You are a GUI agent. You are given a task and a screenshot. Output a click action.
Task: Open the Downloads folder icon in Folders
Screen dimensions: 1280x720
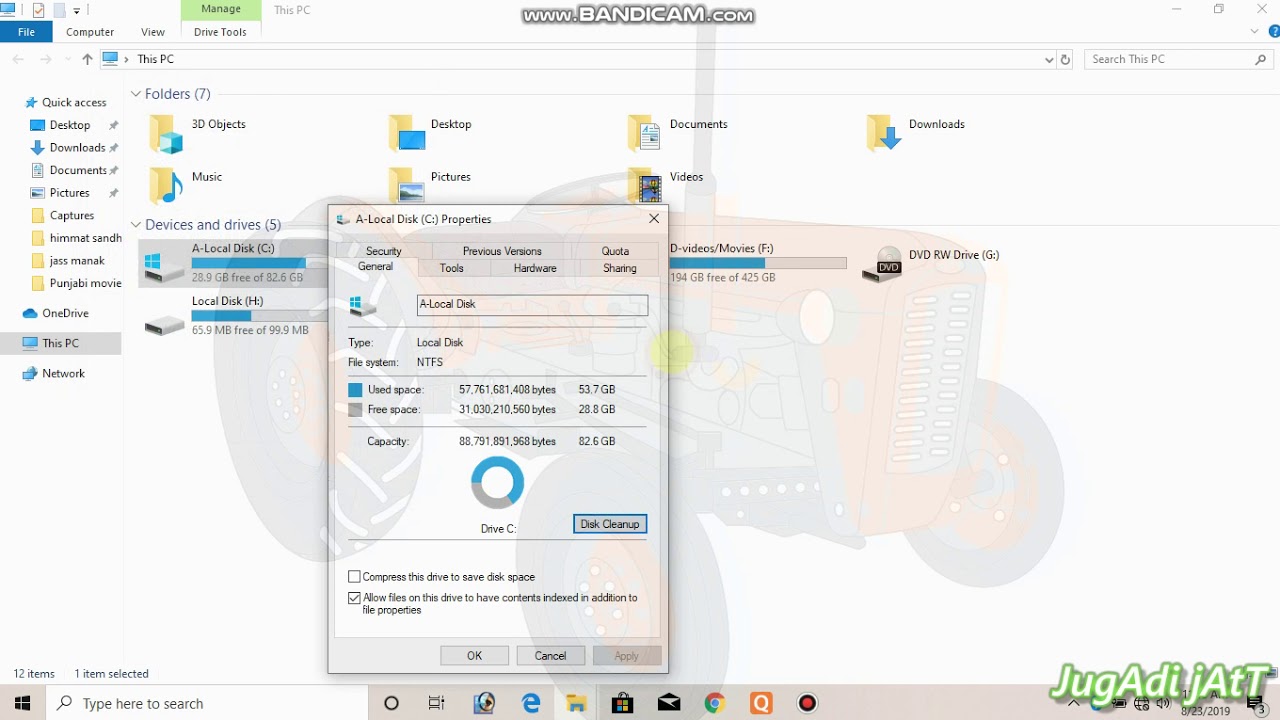click(884, 133)
